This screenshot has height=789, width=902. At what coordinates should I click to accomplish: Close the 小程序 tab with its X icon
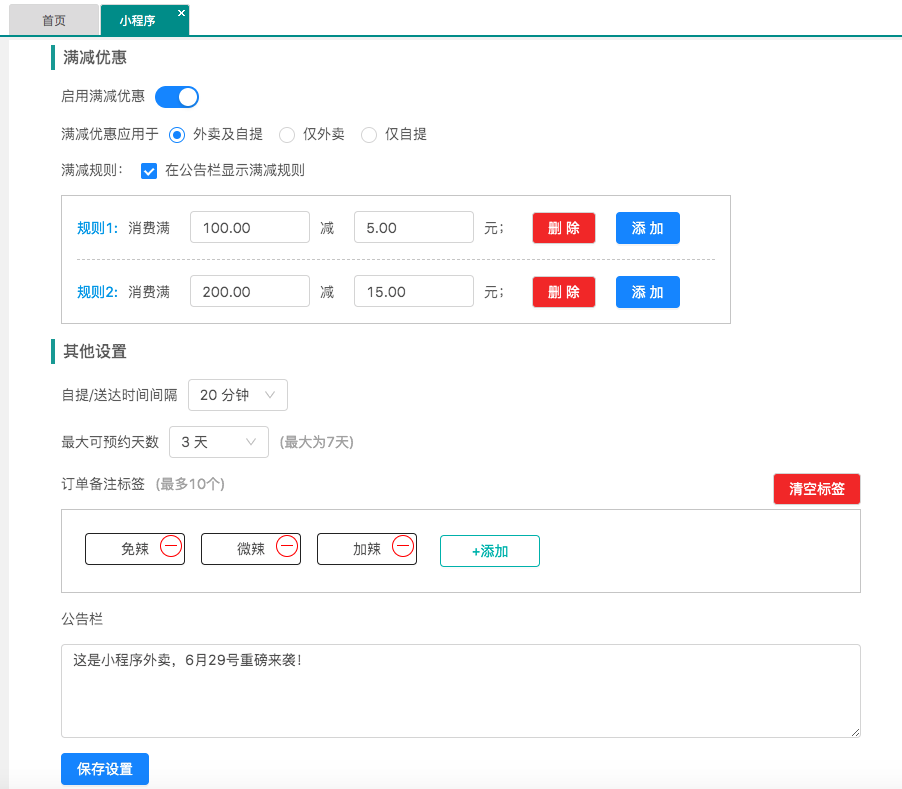pos(181,13)
